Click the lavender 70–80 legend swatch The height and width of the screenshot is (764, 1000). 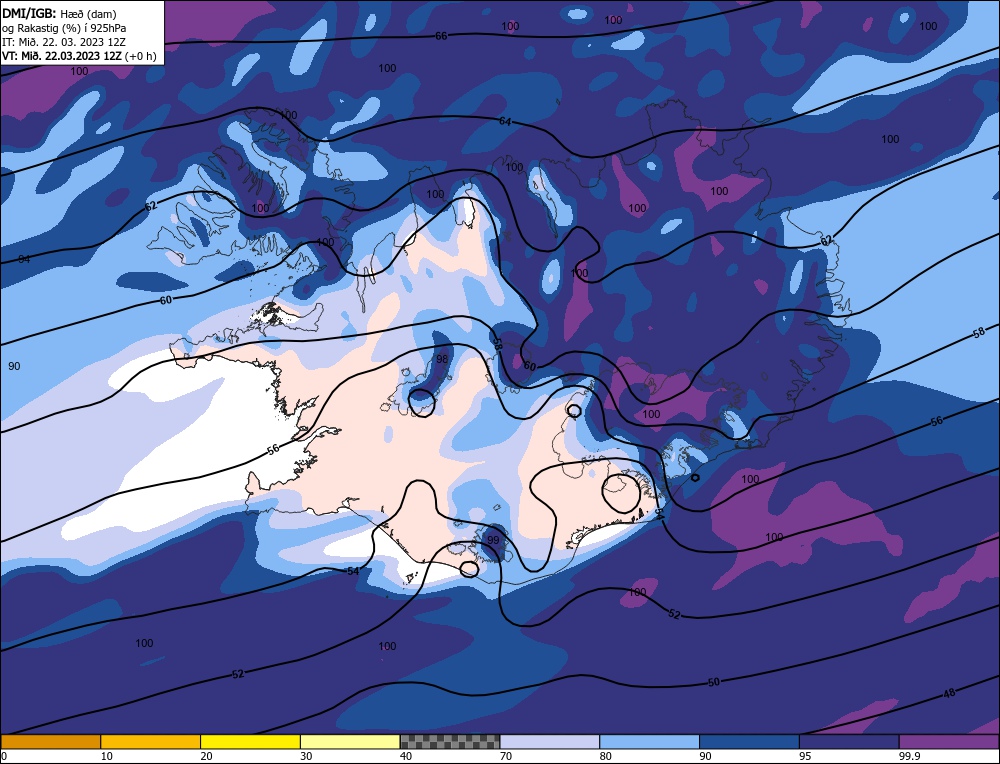550,742
